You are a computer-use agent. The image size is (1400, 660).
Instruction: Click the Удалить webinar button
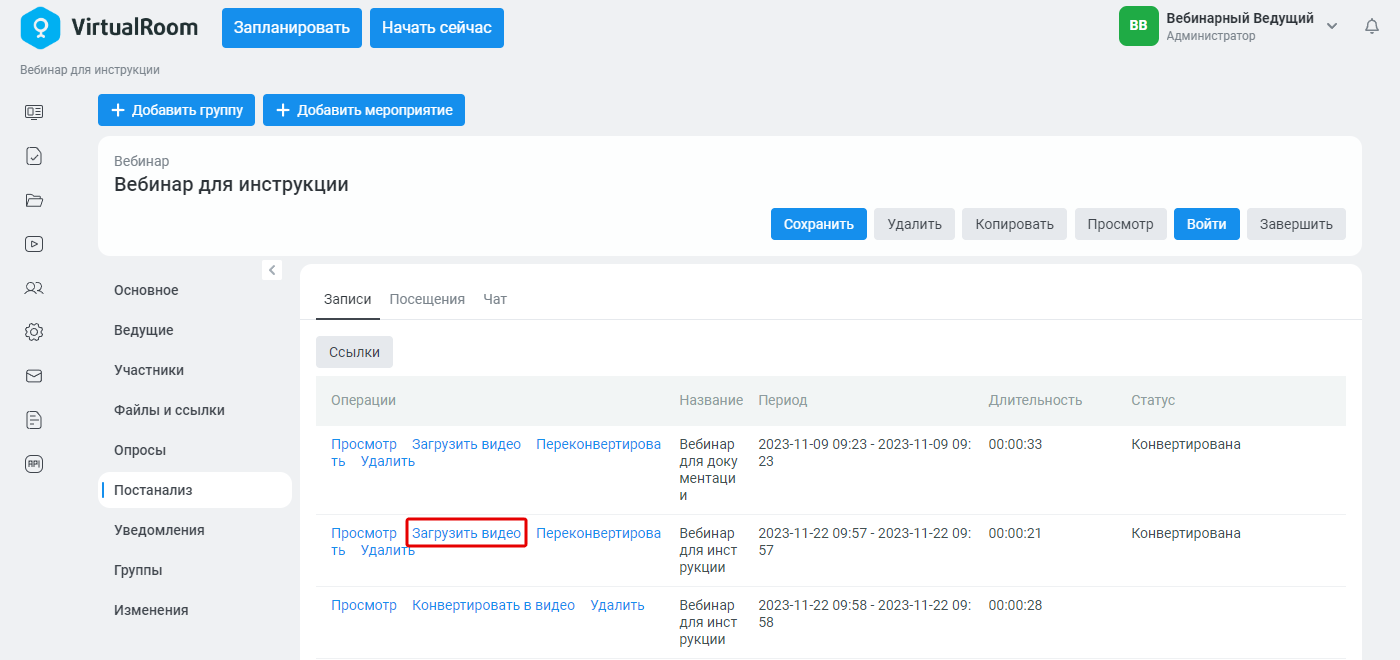[915, 224]
